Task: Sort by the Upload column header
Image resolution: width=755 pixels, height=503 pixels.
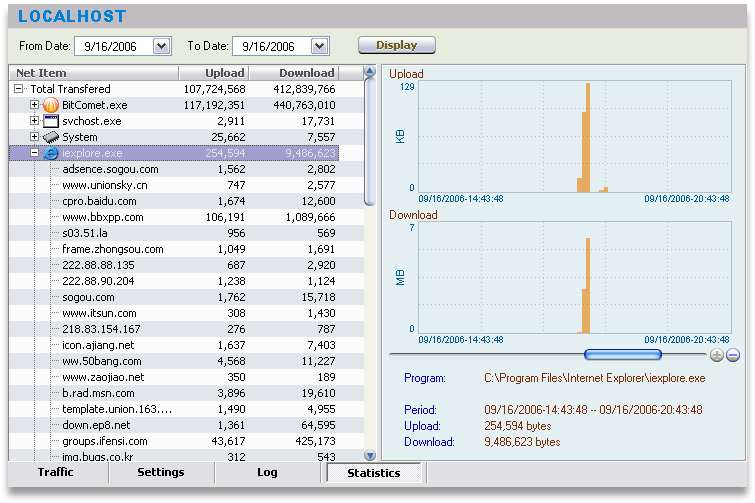Action: pyautogui.click(x=214, y=73)
